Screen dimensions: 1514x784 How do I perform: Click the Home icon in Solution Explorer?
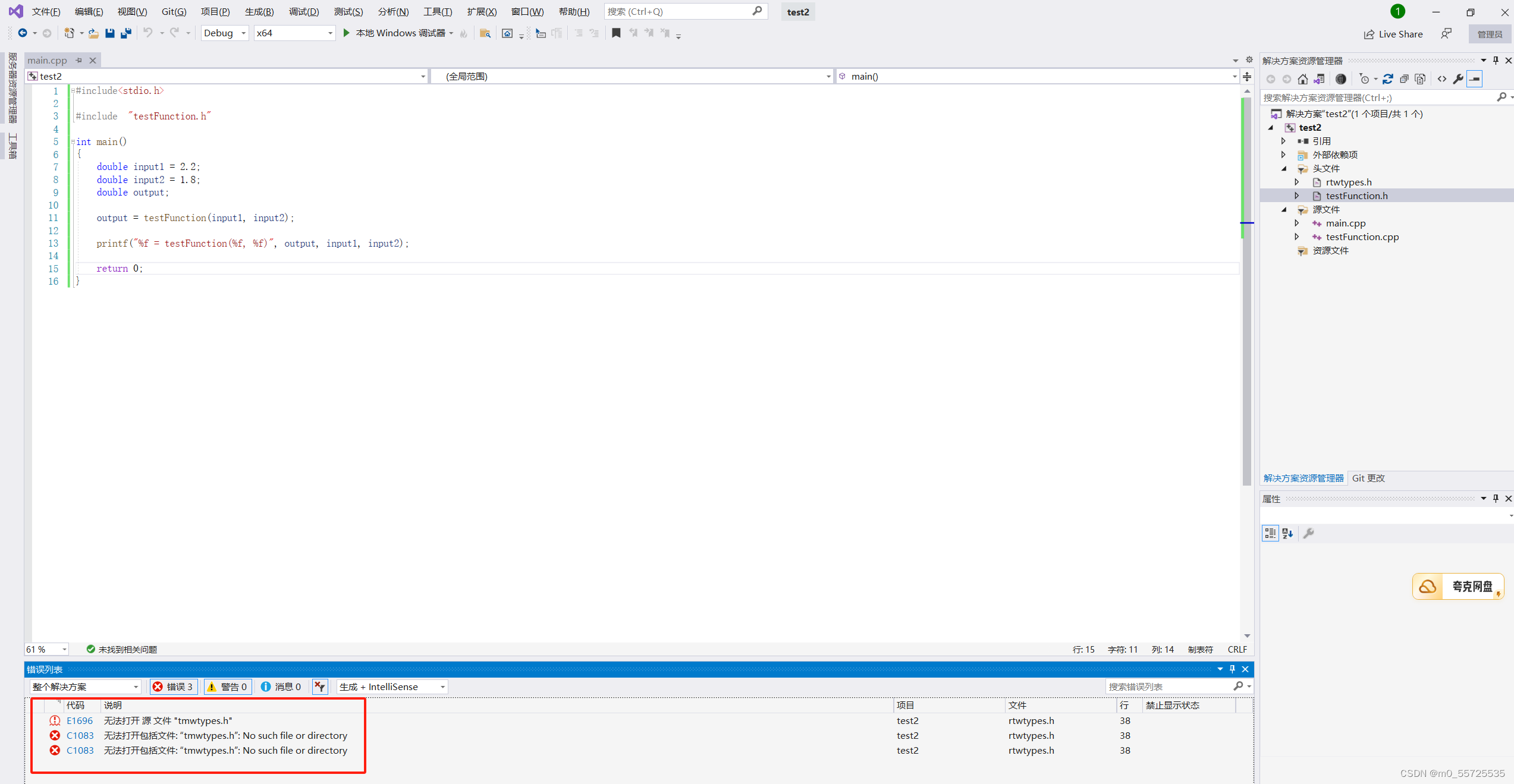click(x=1302, y=79)
